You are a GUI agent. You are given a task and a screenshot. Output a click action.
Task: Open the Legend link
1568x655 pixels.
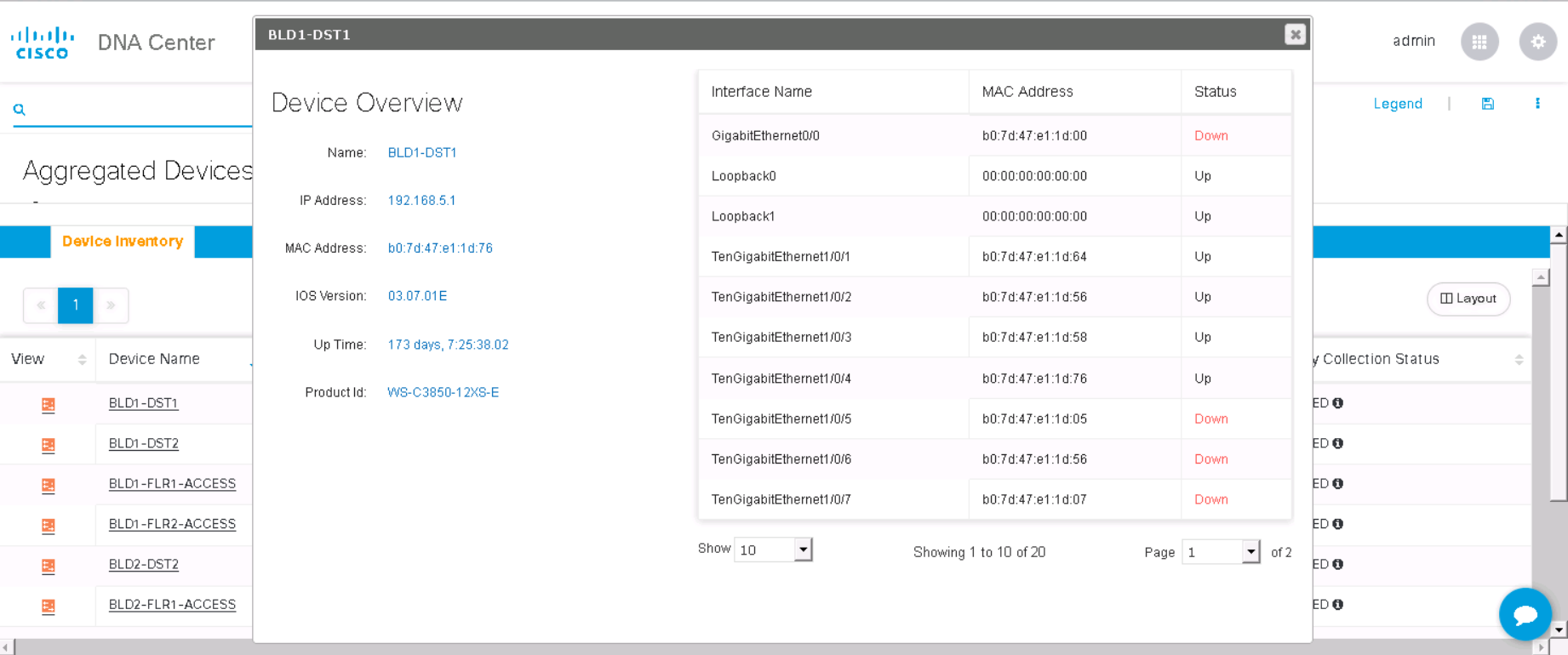[x=1398, y=104]
